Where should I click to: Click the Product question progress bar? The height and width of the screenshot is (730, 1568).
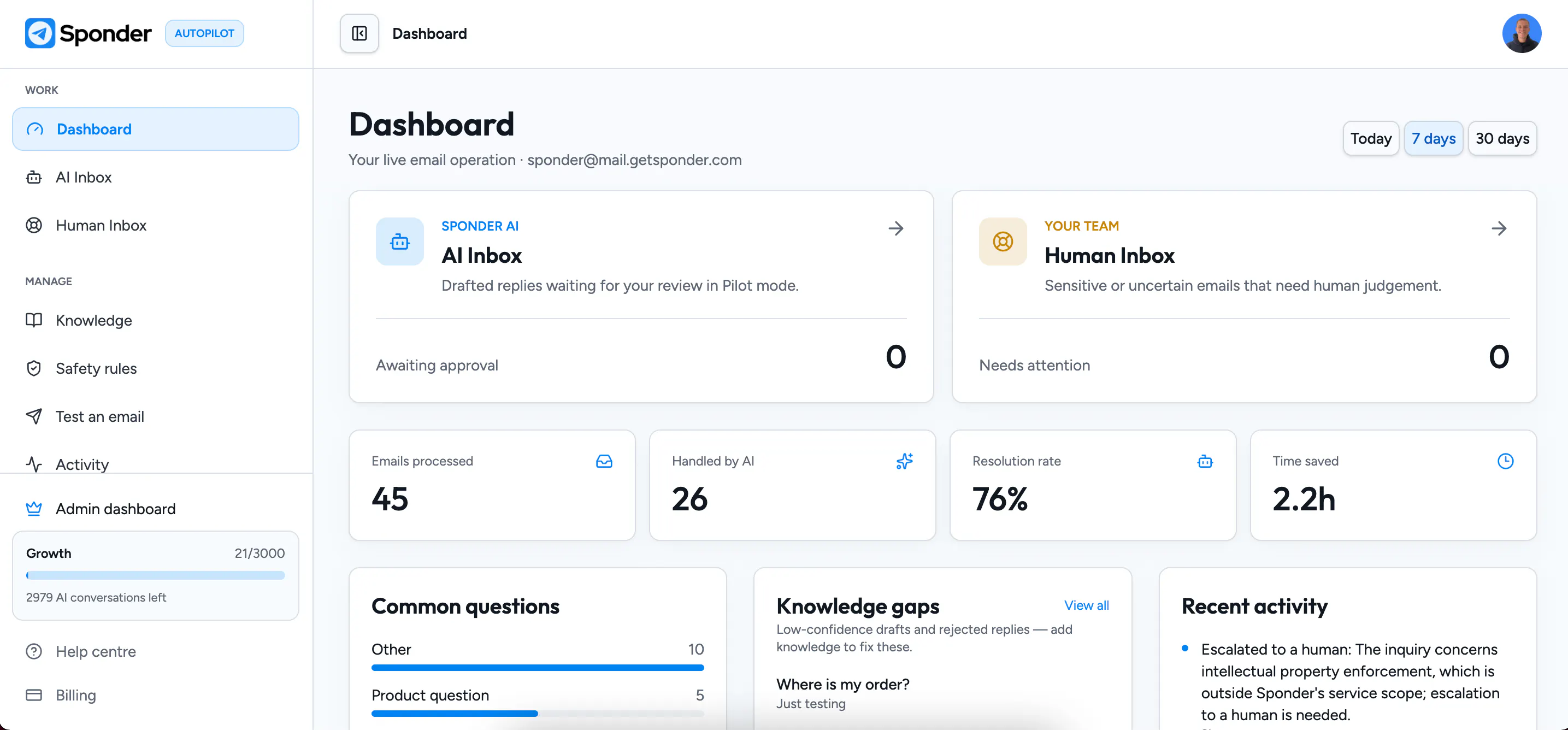click(x=538, y=714)
